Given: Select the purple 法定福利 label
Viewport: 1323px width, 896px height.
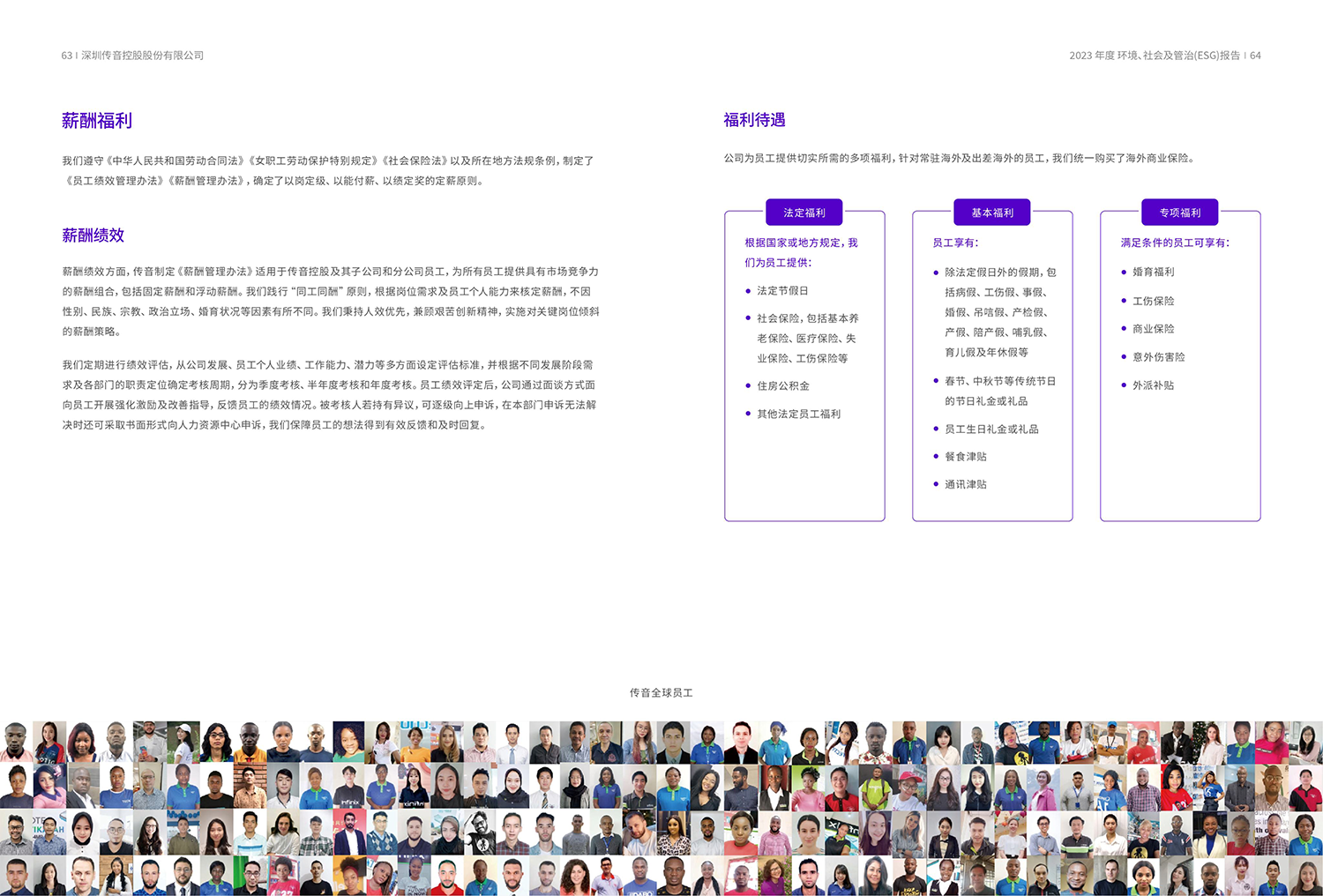Looking at the screenshot, I should click(x=804, y=213).
